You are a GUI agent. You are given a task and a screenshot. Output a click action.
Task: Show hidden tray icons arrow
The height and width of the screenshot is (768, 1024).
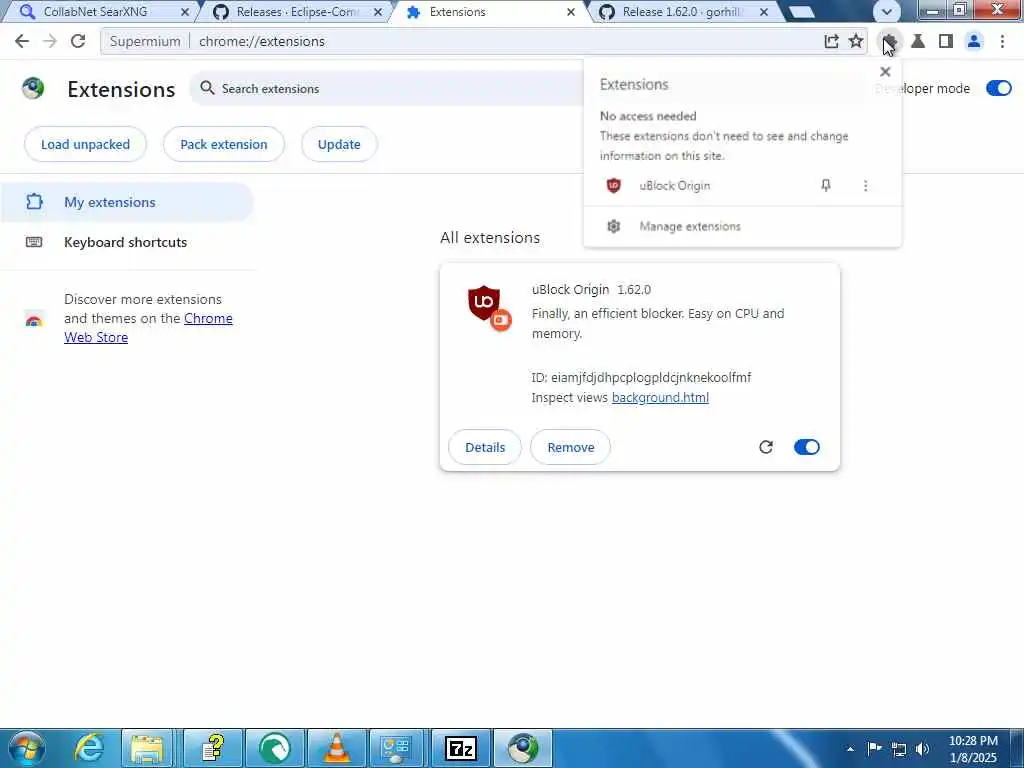[850, 749]
